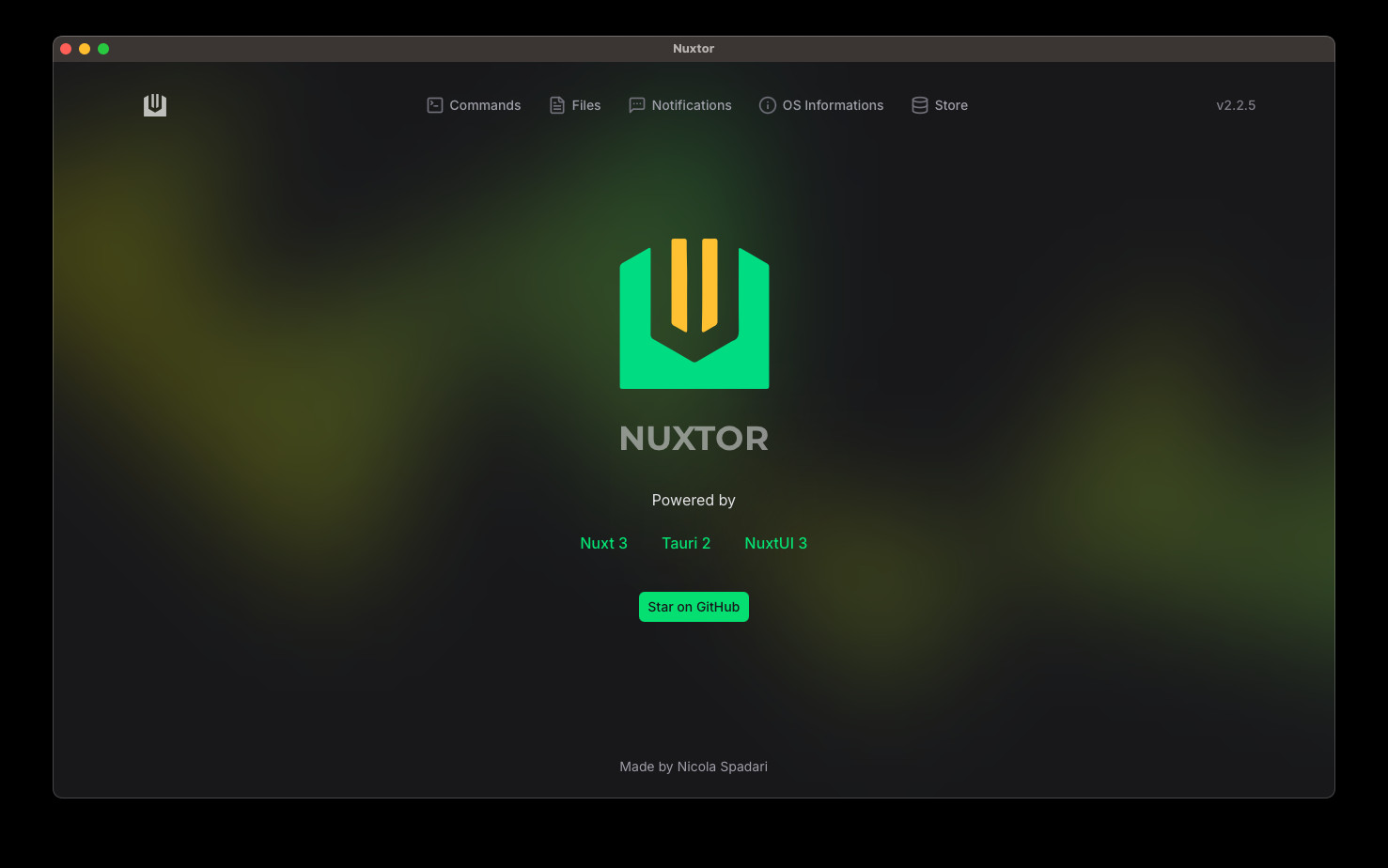
Task: Click the Star on GitHub button
Action: [x=694, y=607]
